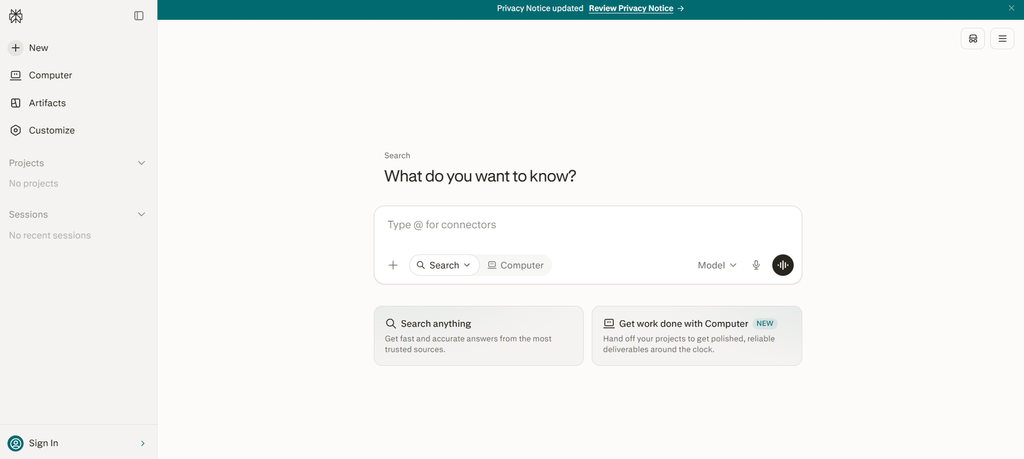
Task: Click the Perplexity logo icon
Action: point(16,16)
